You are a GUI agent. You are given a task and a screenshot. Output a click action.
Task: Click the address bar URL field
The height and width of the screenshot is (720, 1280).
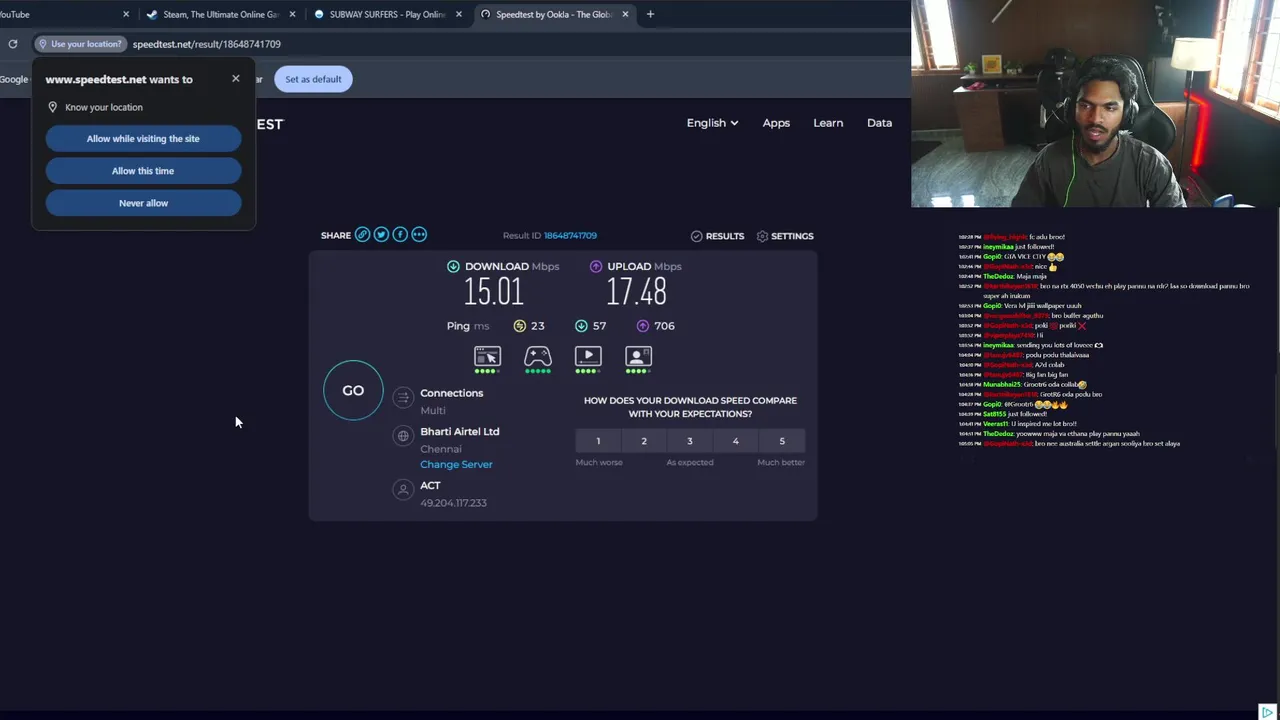point(206,44)
